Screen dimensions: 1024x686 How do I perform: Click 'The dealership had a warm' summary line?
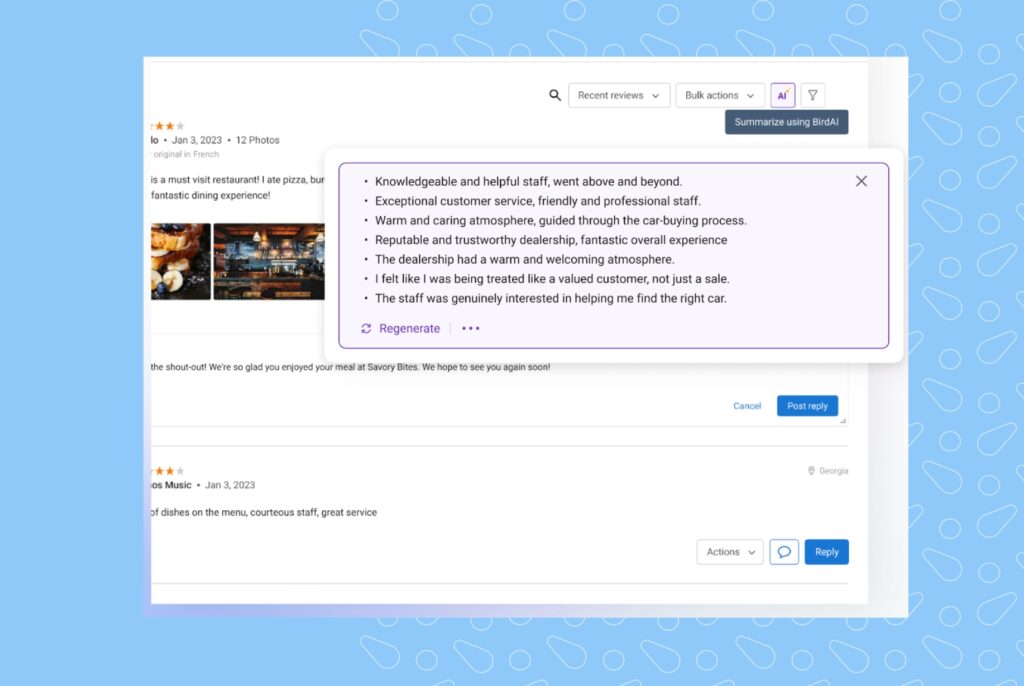(524, 259)
